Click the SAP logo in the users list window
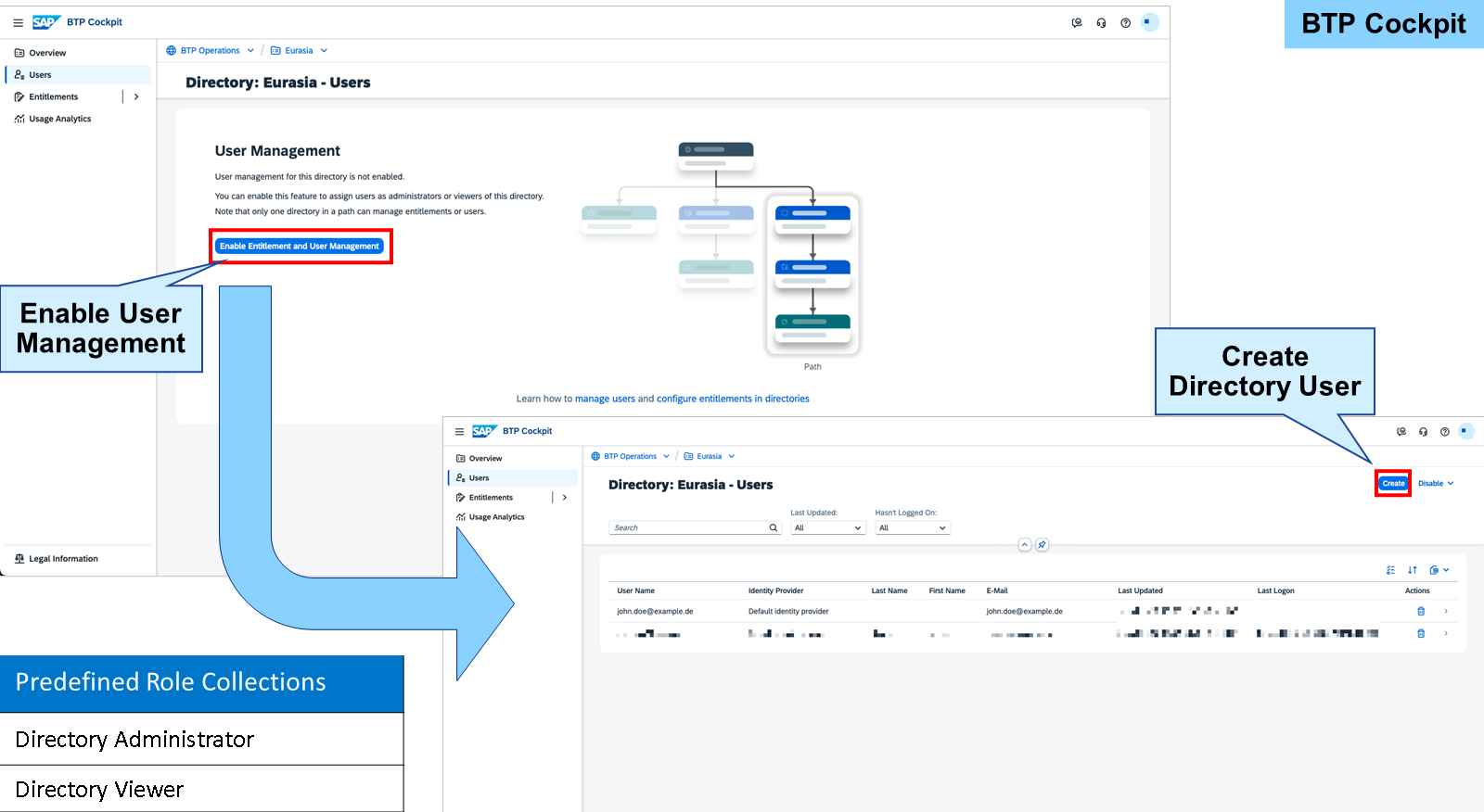 [484, 431]
